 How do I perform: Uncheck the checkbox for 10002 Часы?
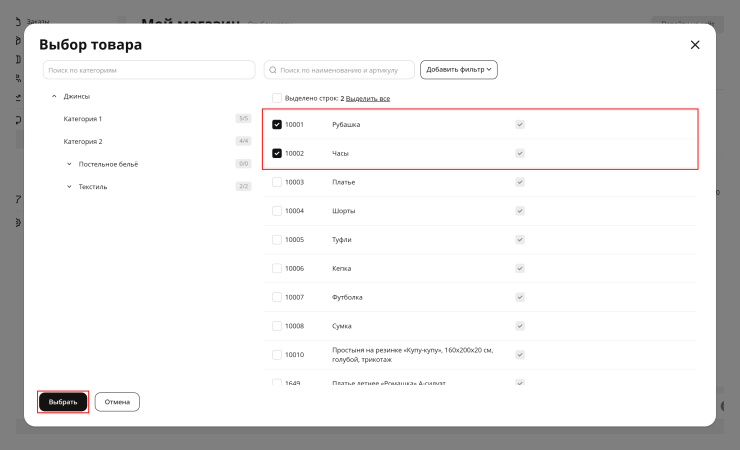[277, 153]
